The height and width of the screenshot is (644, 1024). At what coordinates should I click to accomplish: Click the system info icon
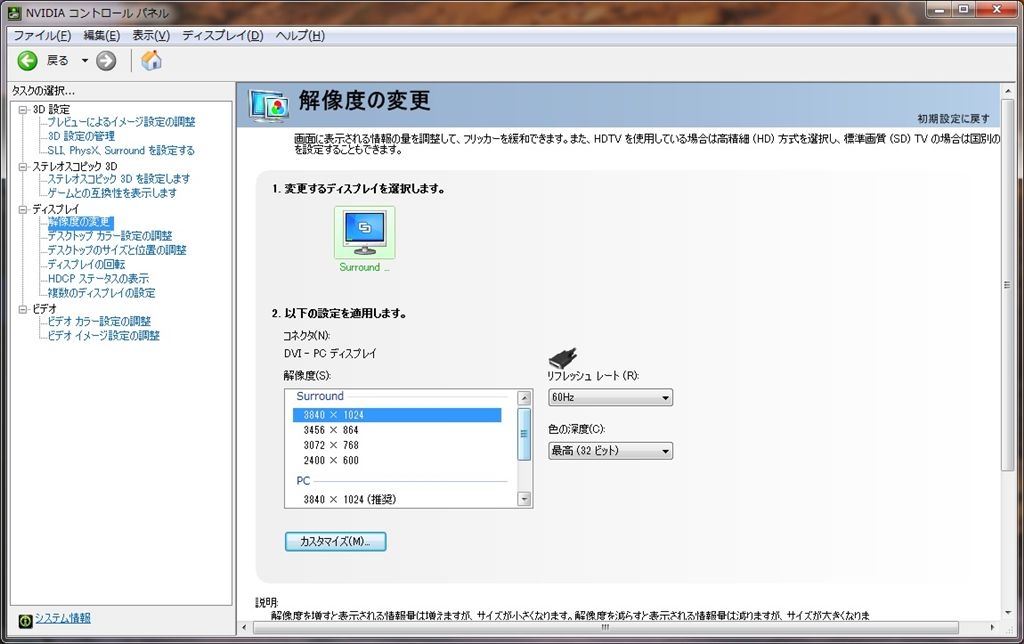[x=25, y=620]
